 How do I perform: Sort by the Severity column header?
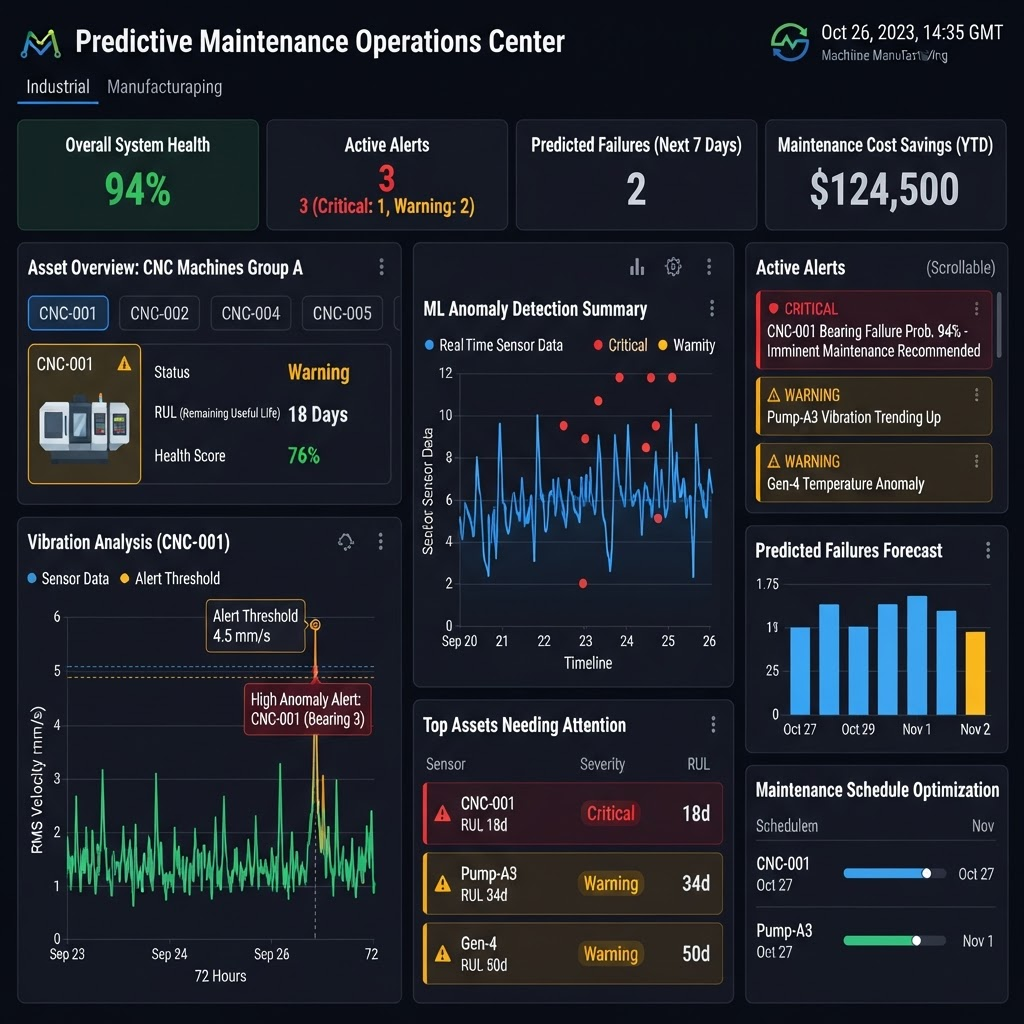tap(602, 763)
